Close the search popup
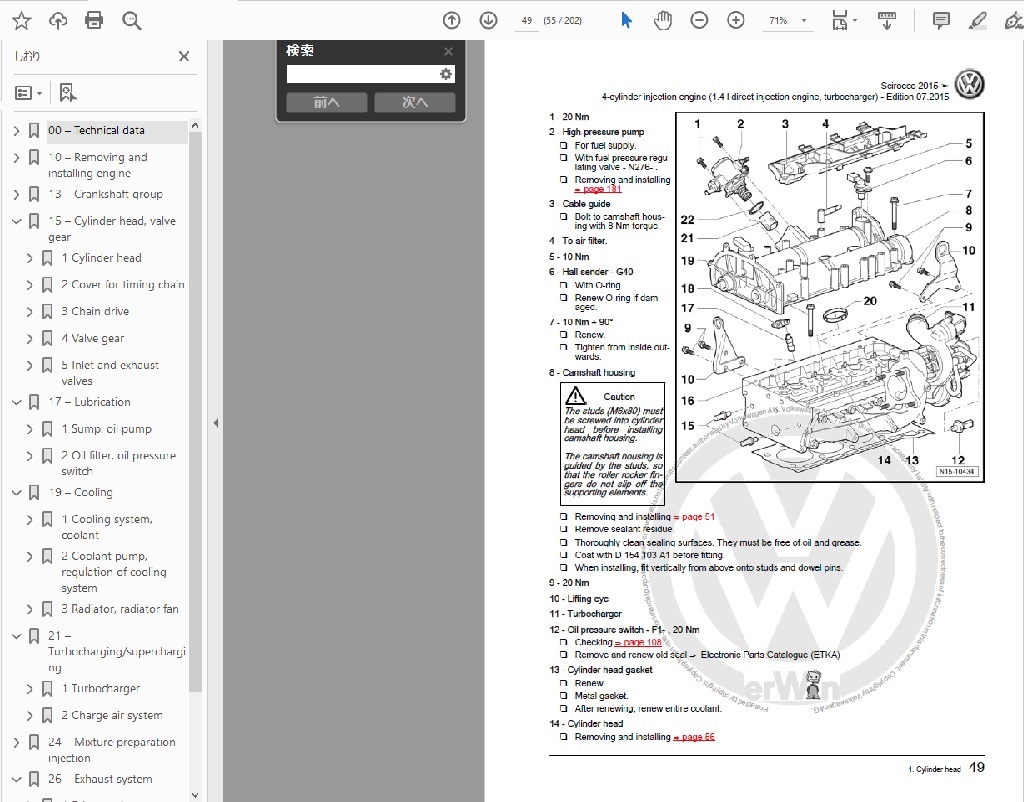 (448, 51)
